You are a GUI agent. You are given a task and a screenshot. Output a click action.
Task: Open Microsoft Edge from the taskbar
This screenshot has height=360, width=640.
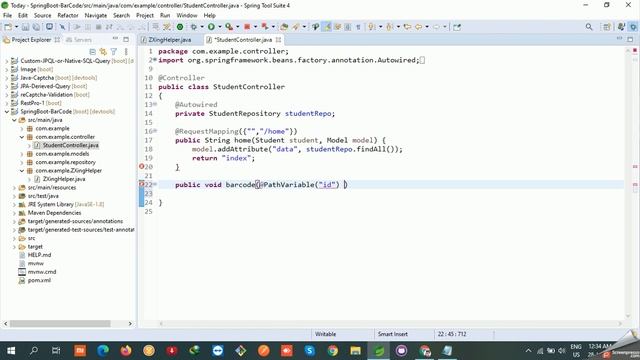click(x=103, y=351)
